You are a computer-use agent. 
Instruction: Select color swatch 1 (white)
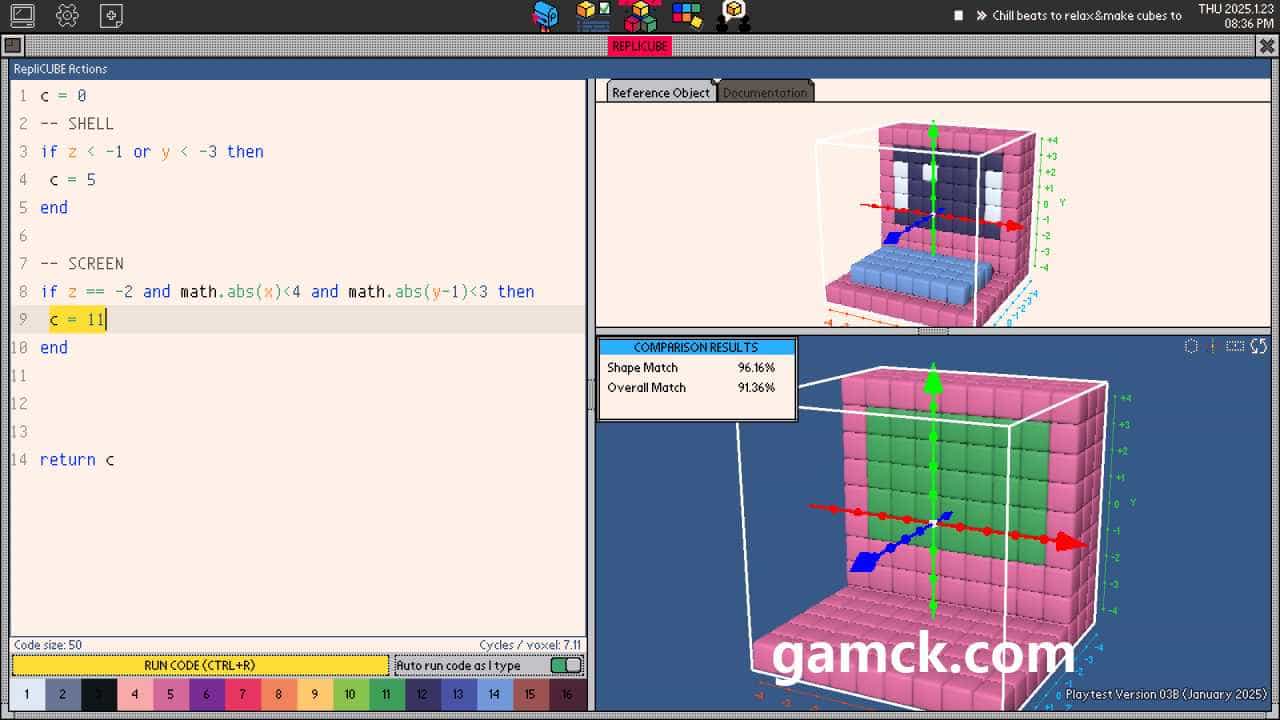pos(27,694)
